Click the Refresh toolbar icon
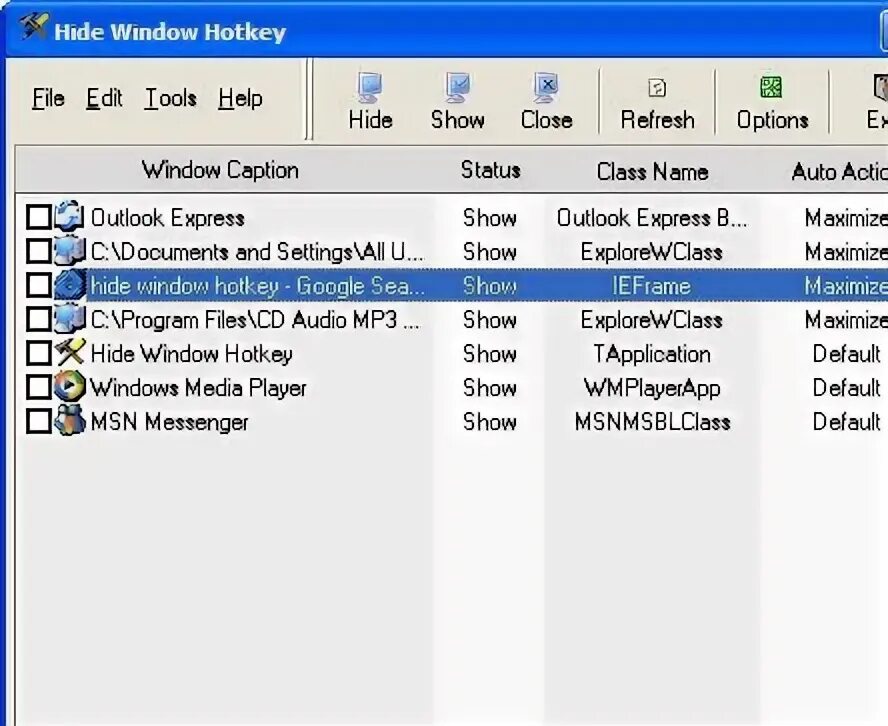Viewport: 888px width, 726px height. (657, 88)
